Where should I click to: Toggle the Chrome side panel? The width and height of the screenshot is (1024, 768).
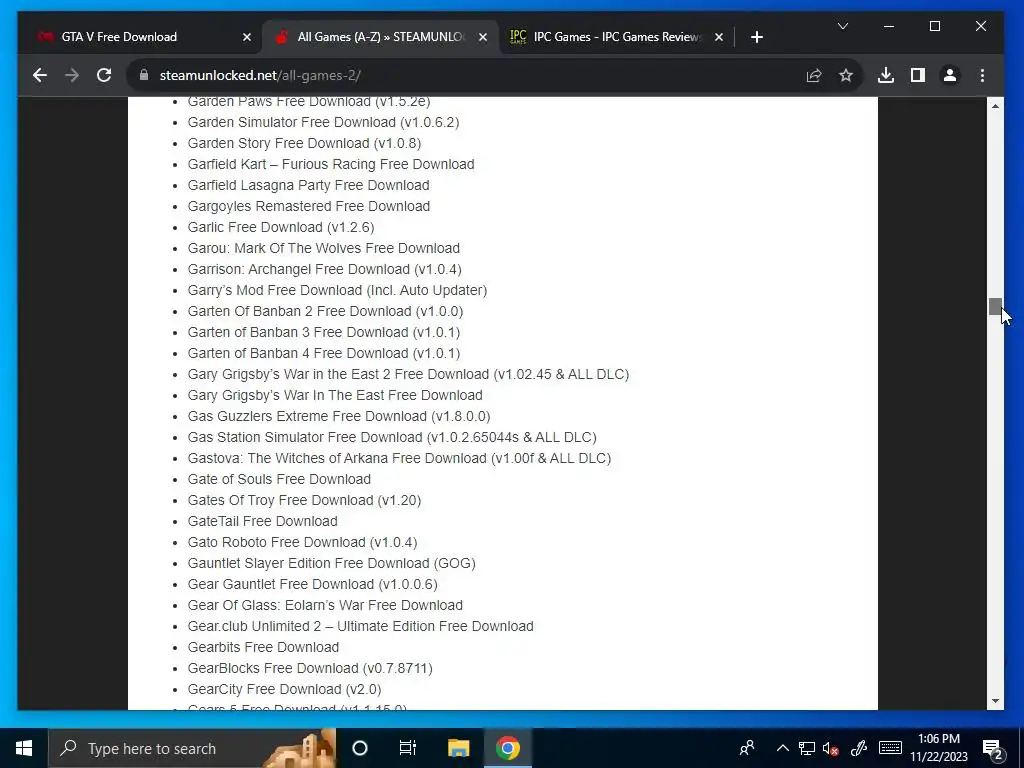[918, 76]
